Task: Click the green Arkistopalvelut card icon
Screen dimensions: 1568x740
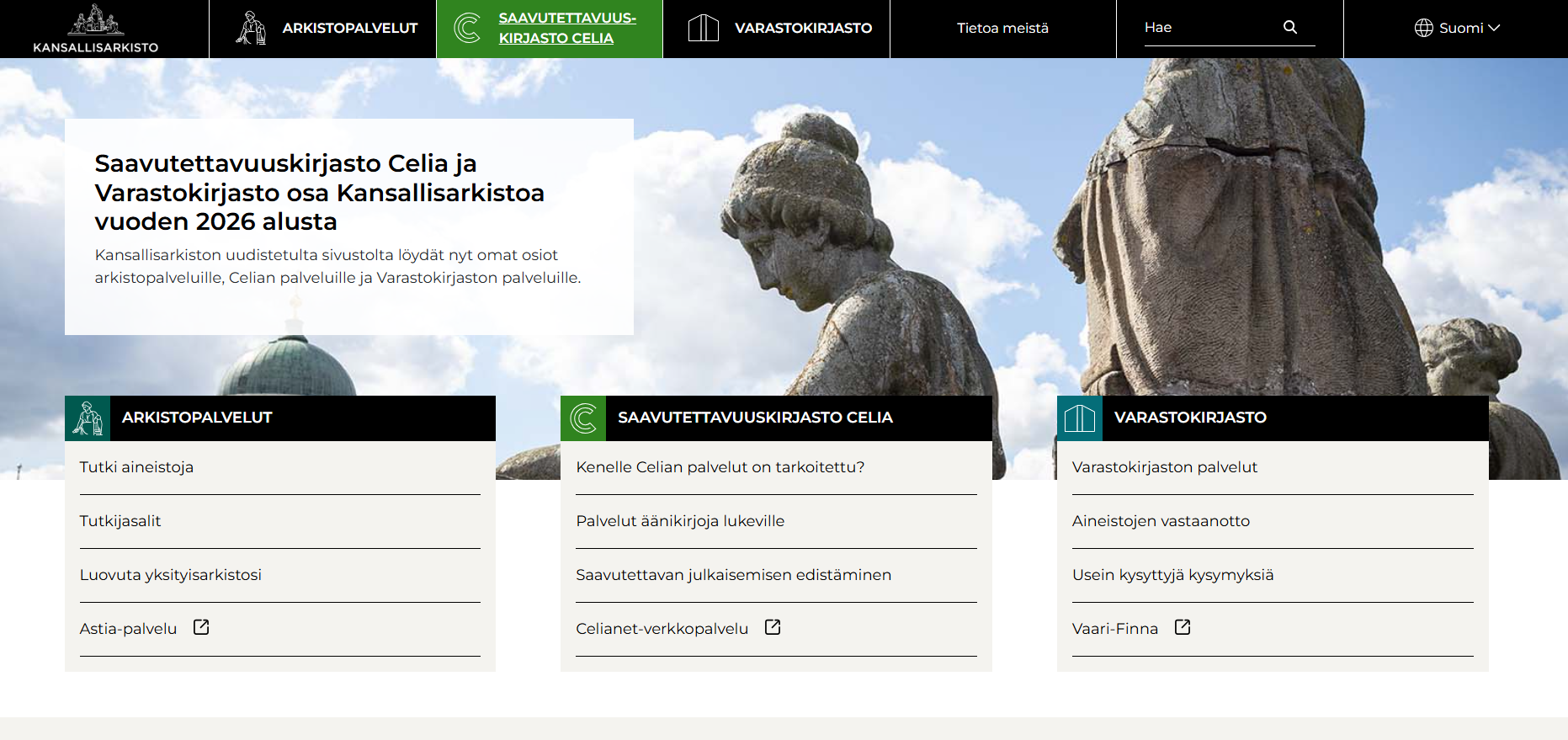Action: click(x=88, y=418)
